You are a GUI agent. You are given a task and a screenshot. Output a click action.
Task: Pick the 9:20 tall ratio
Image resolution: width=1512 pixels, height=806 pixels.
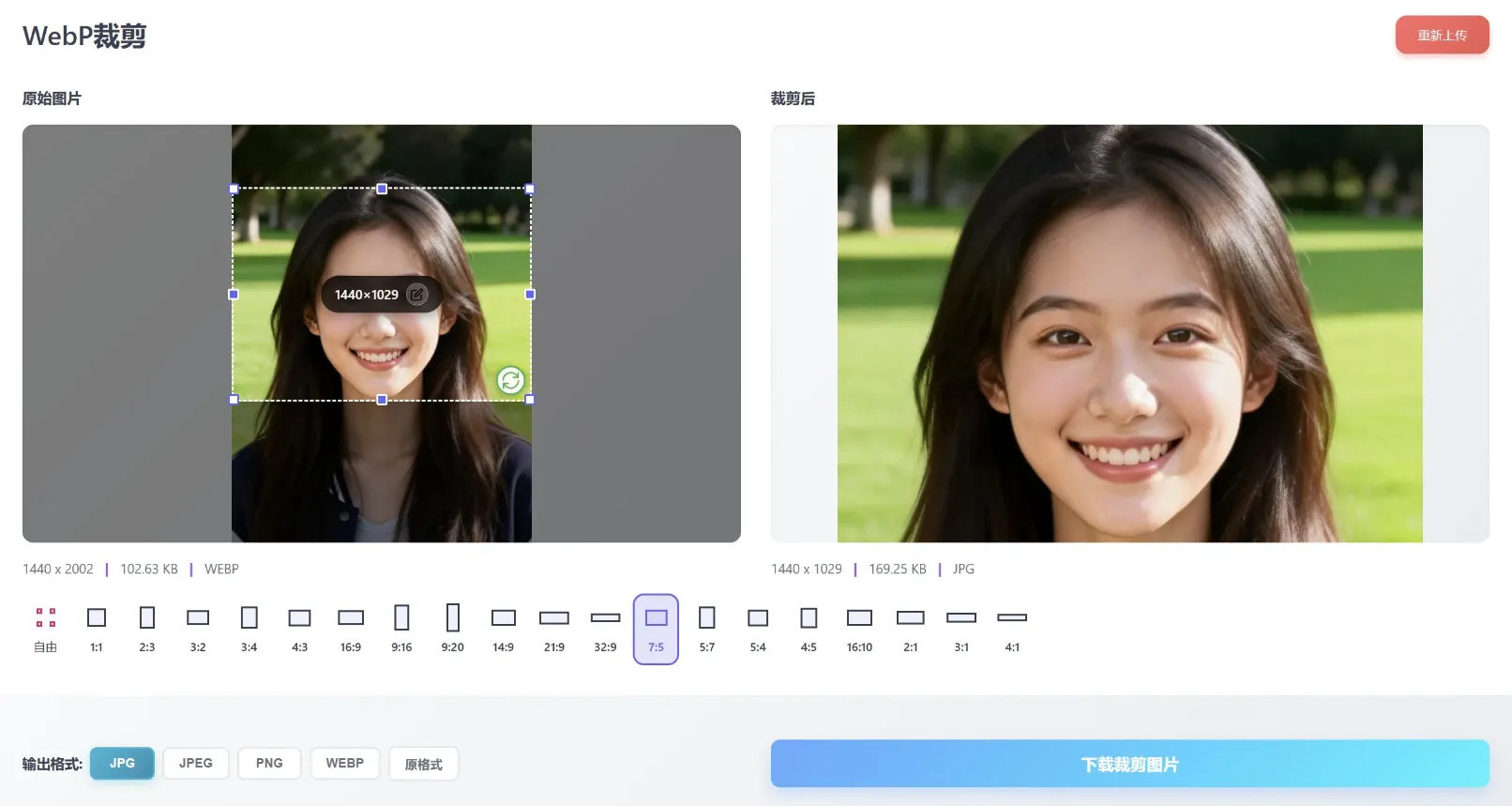[453, 629]
